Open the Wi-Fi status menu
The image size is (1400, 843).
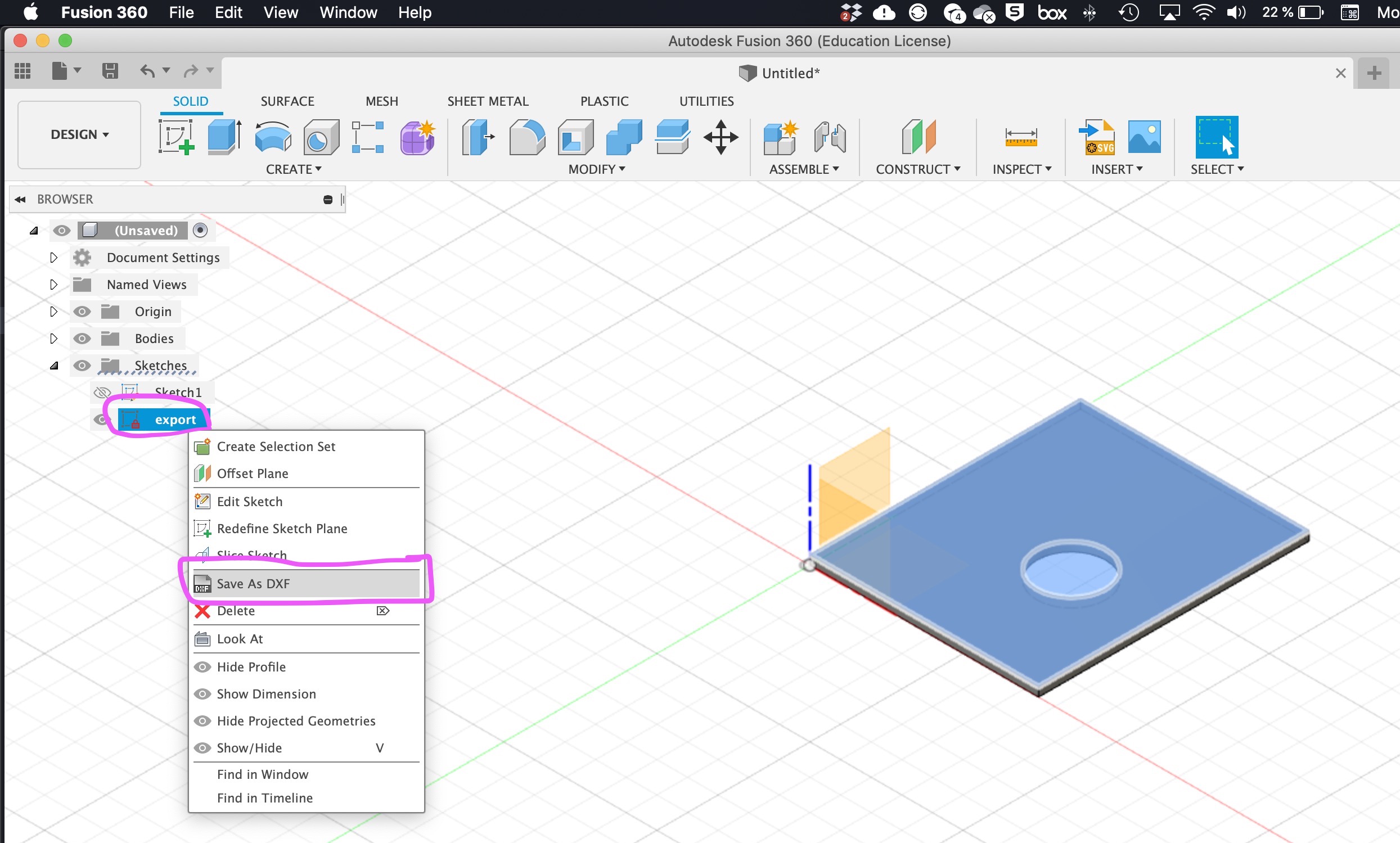pos(1204,12)
